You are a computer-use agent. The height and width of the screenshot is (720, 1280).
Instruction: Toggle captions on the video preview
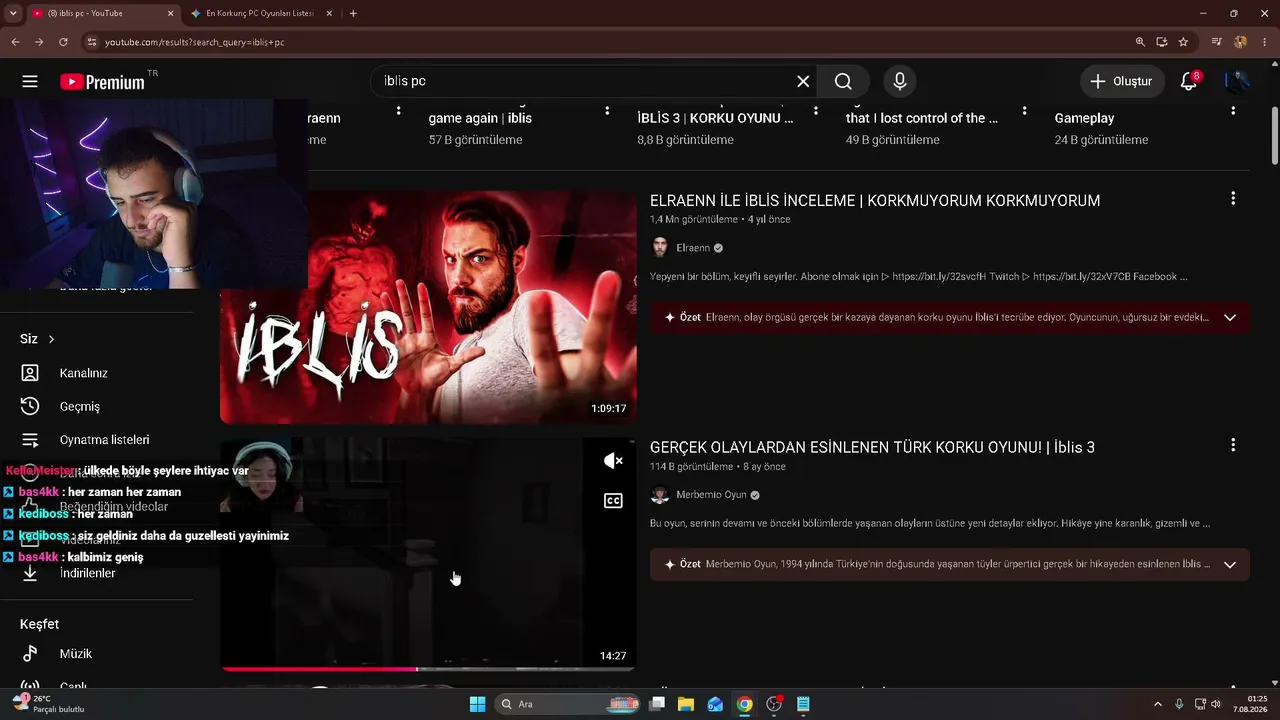coord(613,501)
